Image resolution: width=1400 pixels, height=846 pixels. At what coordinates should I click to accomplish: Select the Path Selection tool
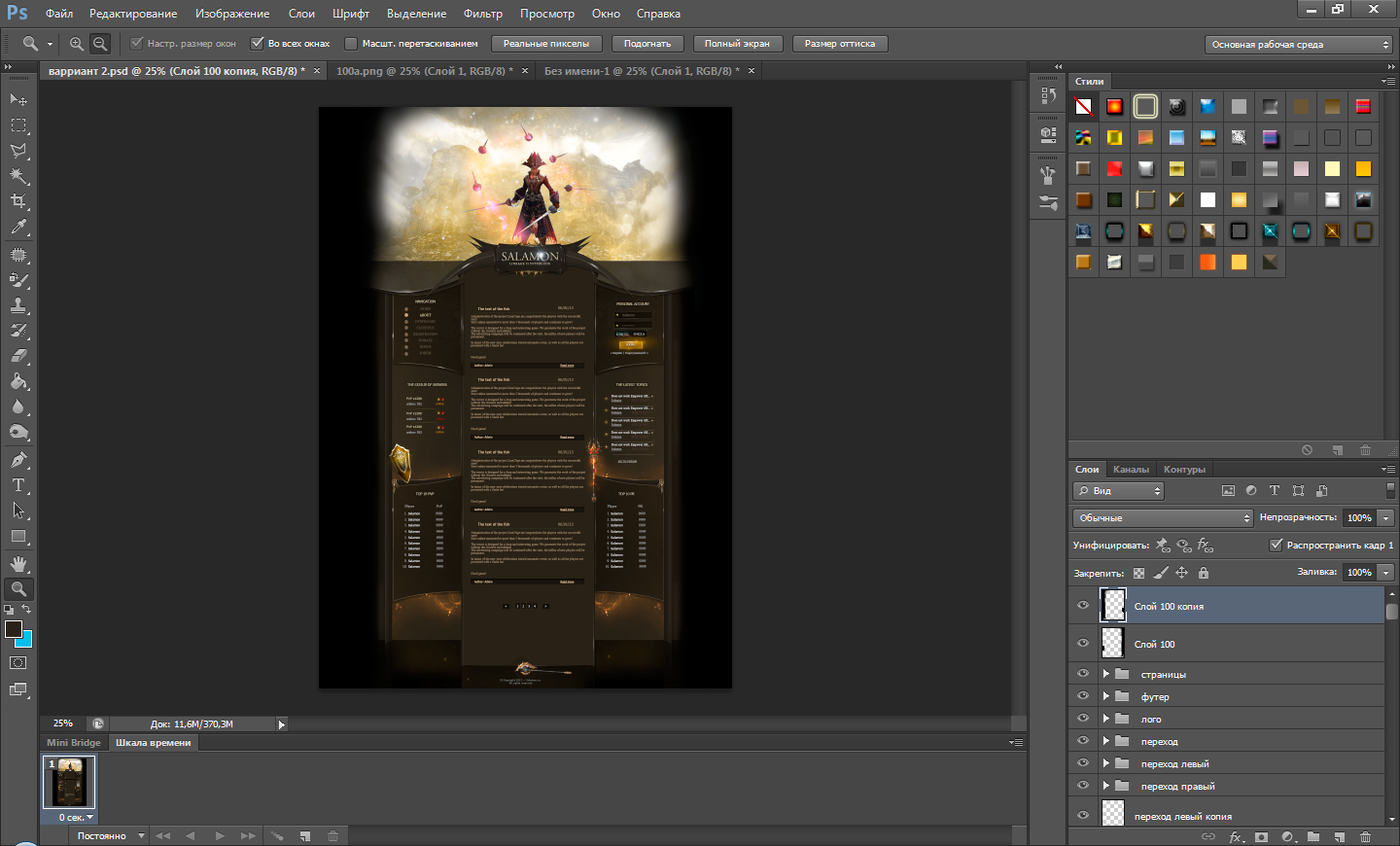pyautogui.click(x=18, y=510)
